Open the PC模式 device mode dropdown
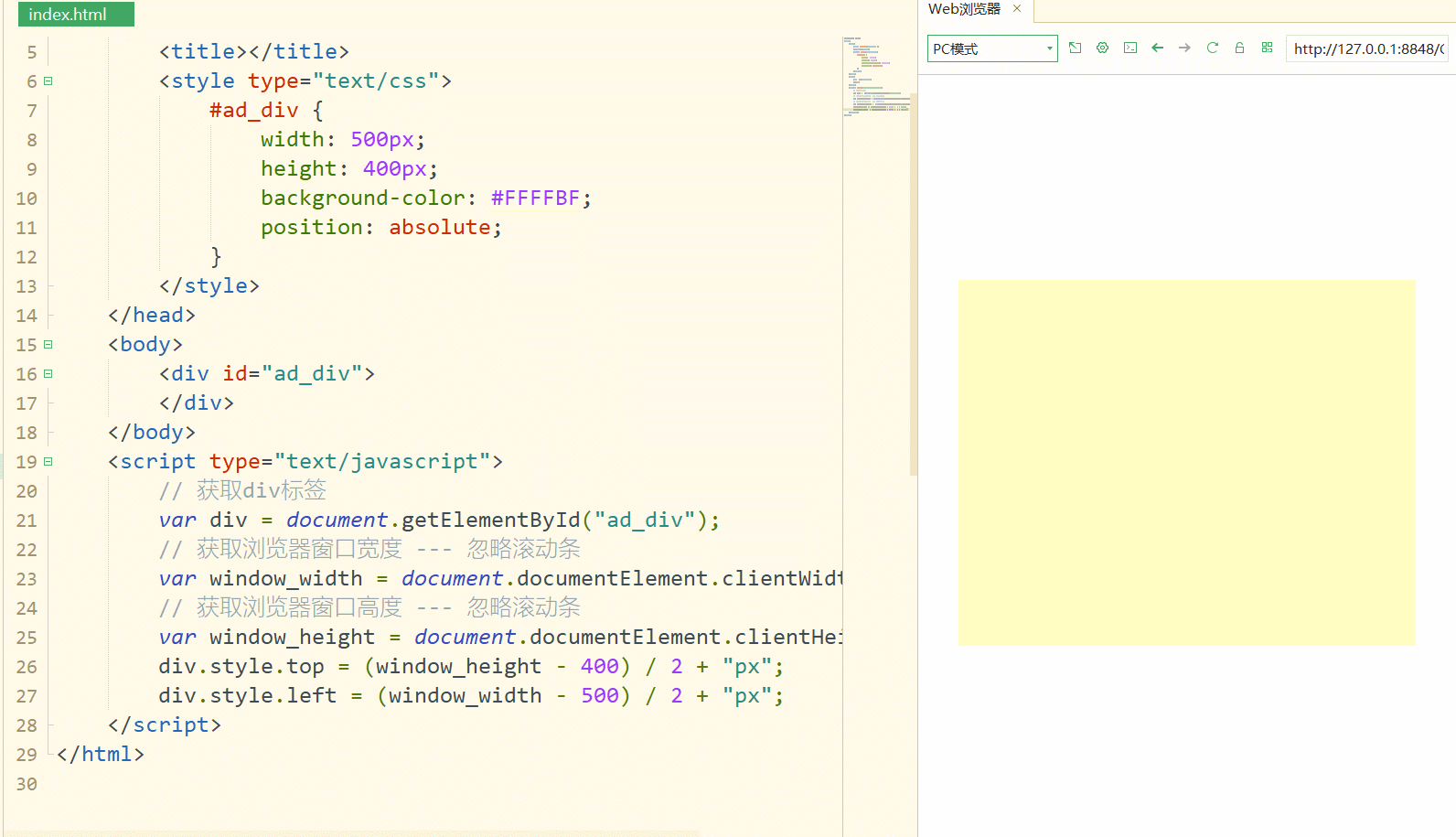 pyautogui.click(x=992, y=48)
